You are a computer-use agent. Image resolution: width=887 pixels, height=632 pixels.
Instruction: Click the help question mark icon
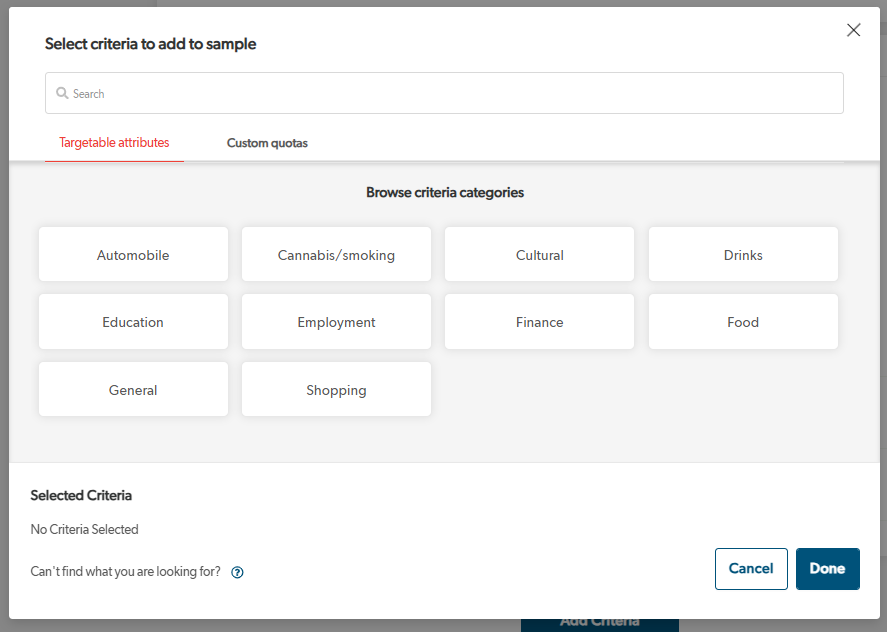(x=238, y=573)
